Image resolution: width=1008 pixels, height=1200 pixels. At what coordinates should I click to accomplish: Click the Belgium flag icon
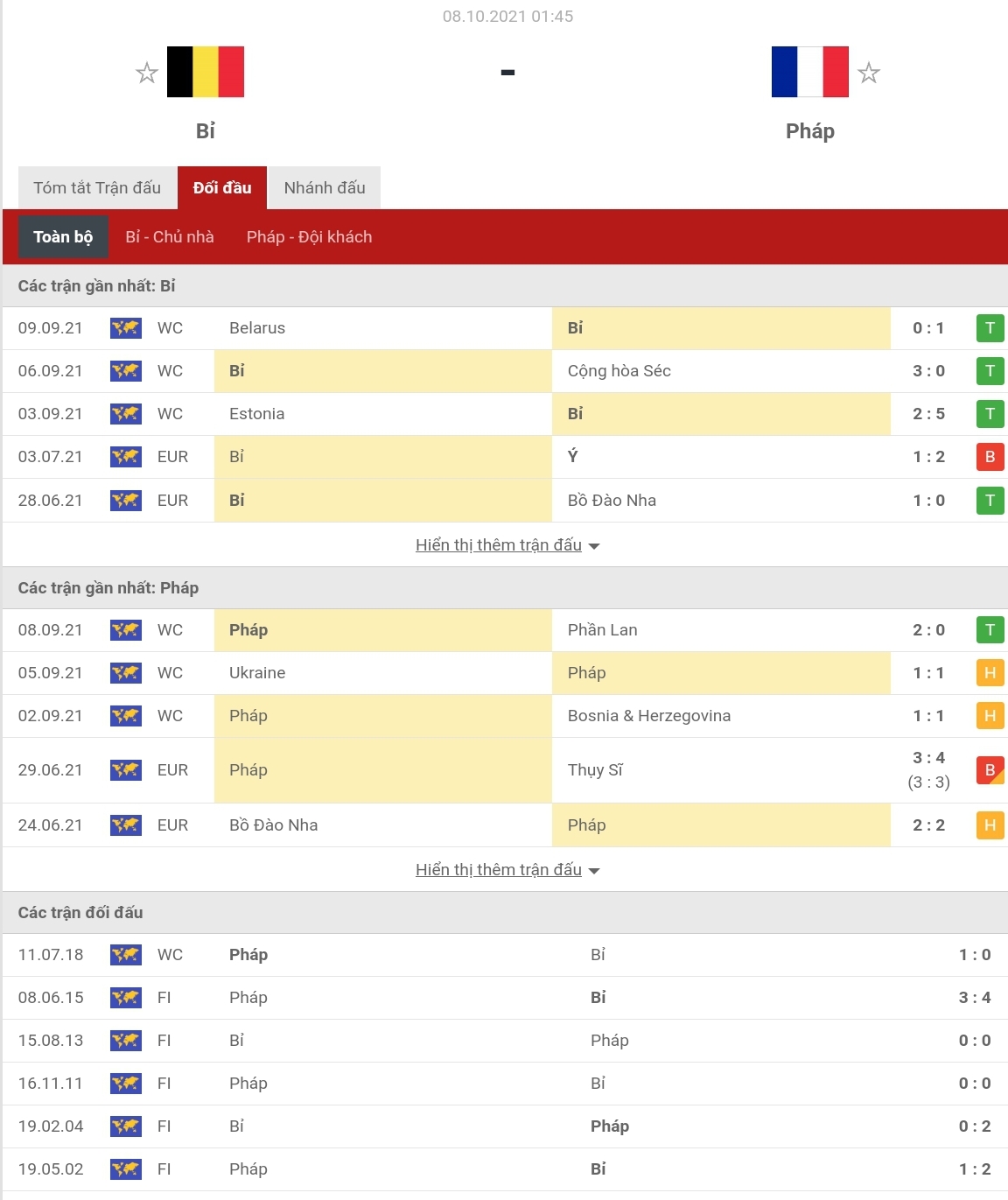click(206, 72)
